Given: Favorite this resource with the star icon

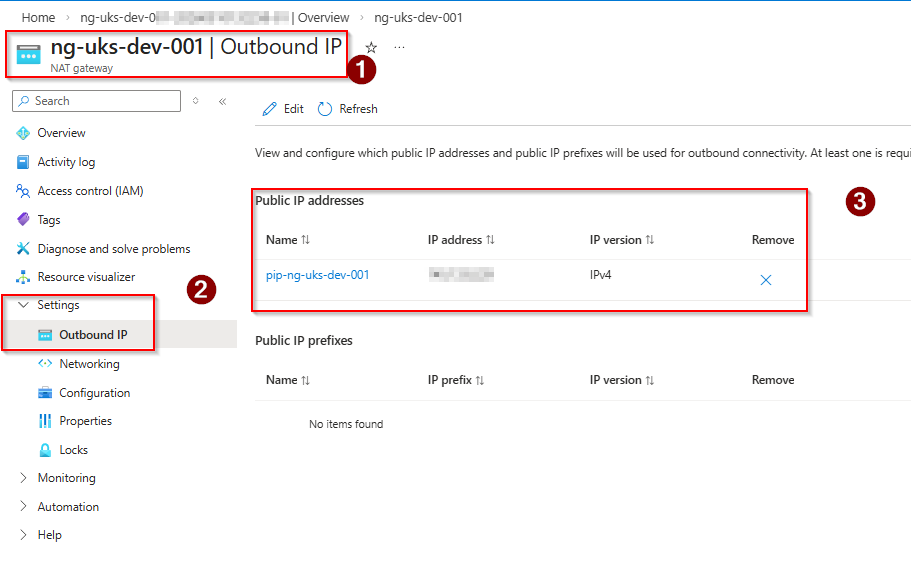Looking at the screenshot, I should (371, 48).
